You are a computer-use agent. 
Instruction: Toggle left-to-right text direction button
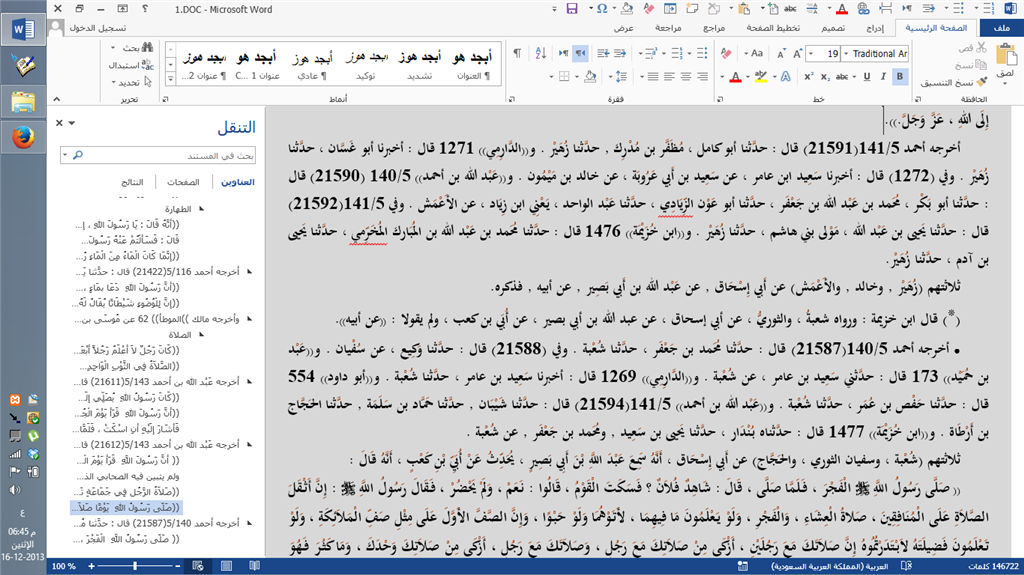564,53
